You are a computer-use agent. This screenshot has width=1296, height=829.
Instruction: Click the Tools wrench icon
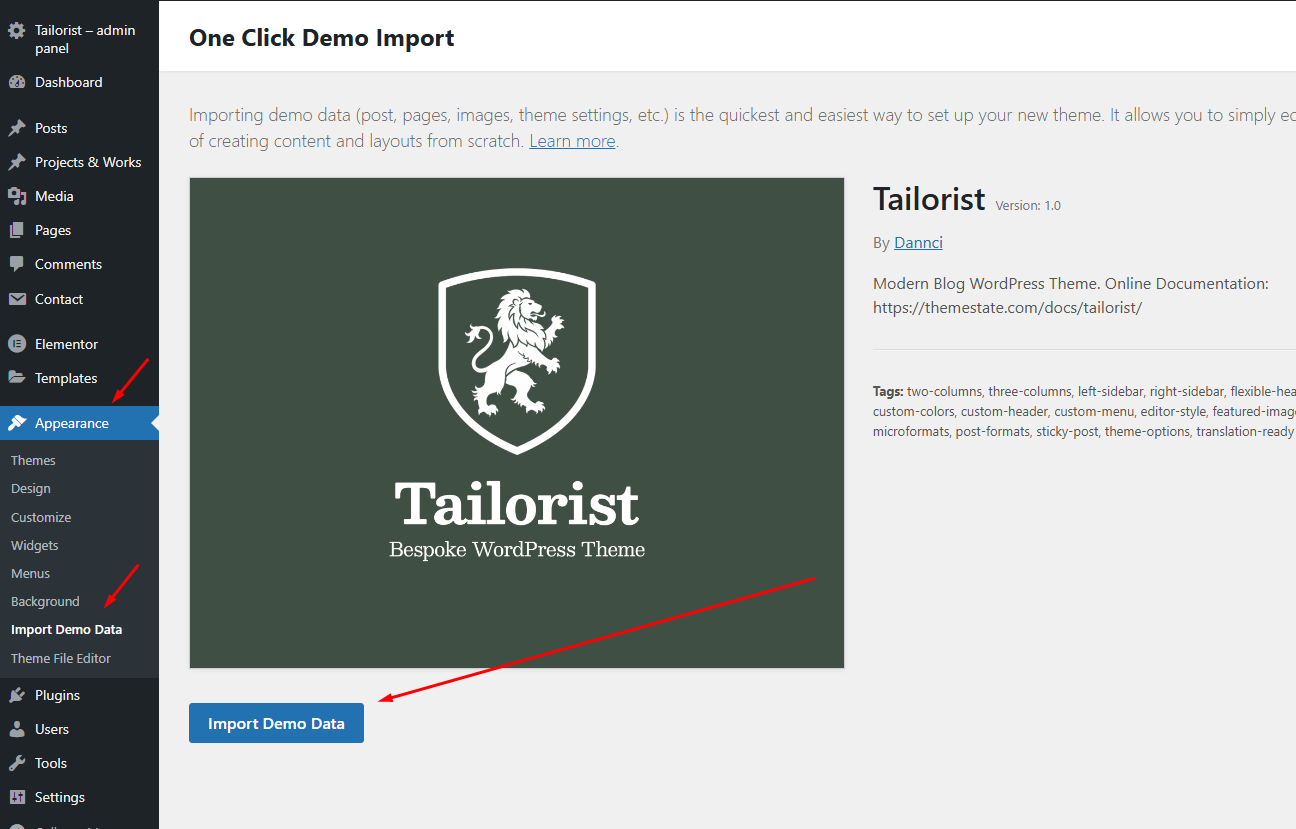pyautogui.click(x=16, y=763)
